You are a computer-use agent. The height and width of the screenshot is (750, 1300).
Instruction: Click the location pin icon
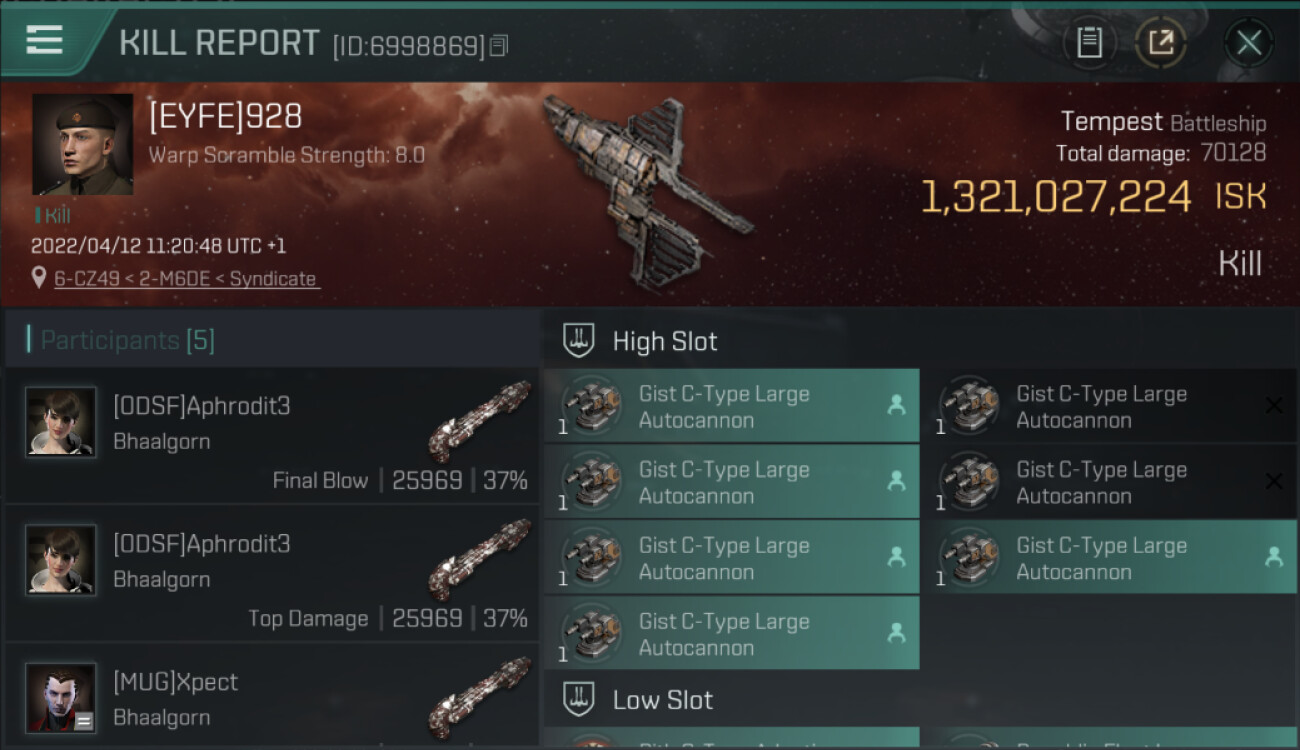click(39, 278)
